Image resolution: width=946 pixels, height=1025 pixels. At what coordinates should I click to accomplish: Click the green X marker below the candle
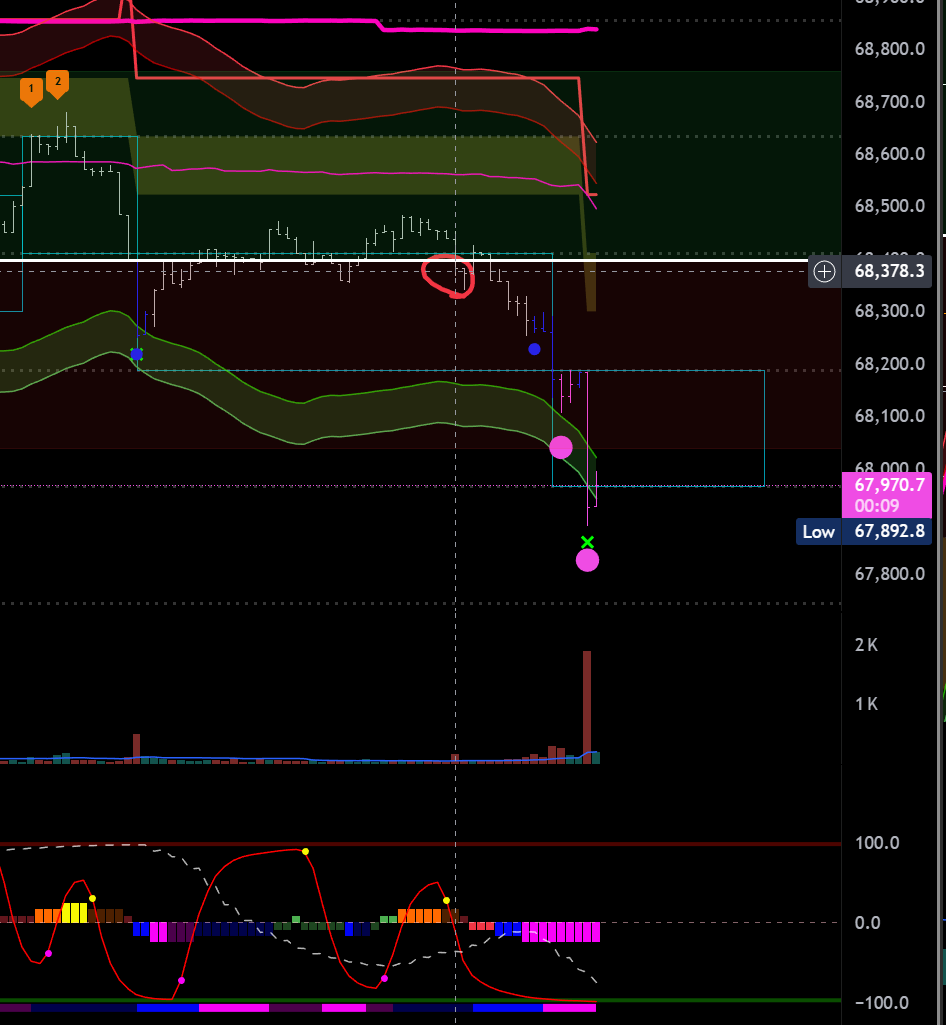[587, 542]
